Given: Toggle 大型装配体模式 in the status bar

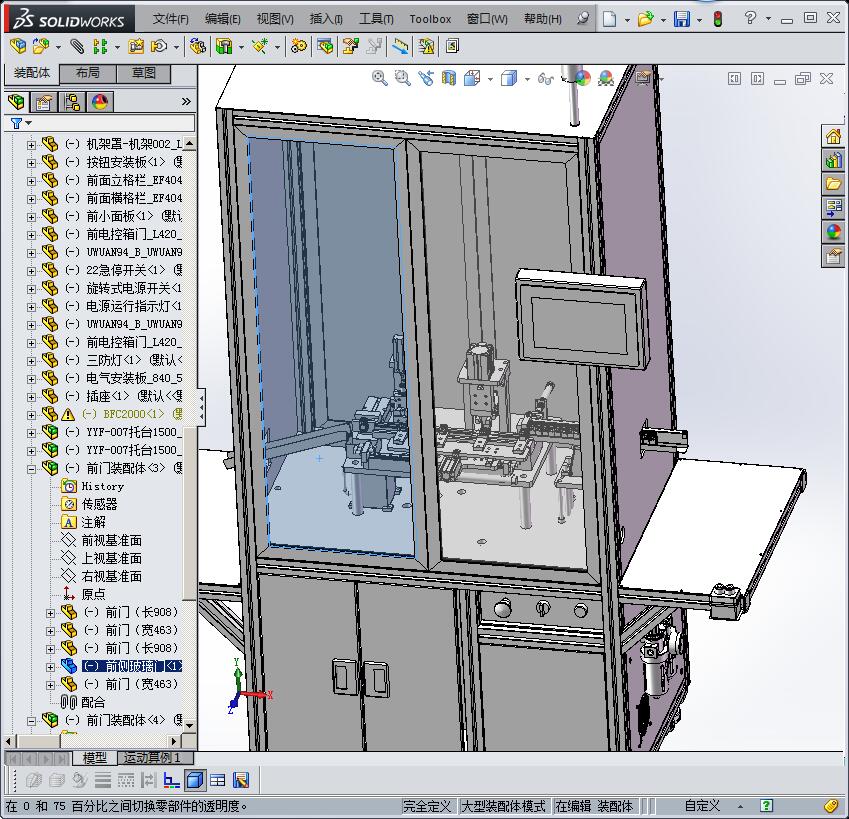Looking at the screenshot, I should point(503,806).
